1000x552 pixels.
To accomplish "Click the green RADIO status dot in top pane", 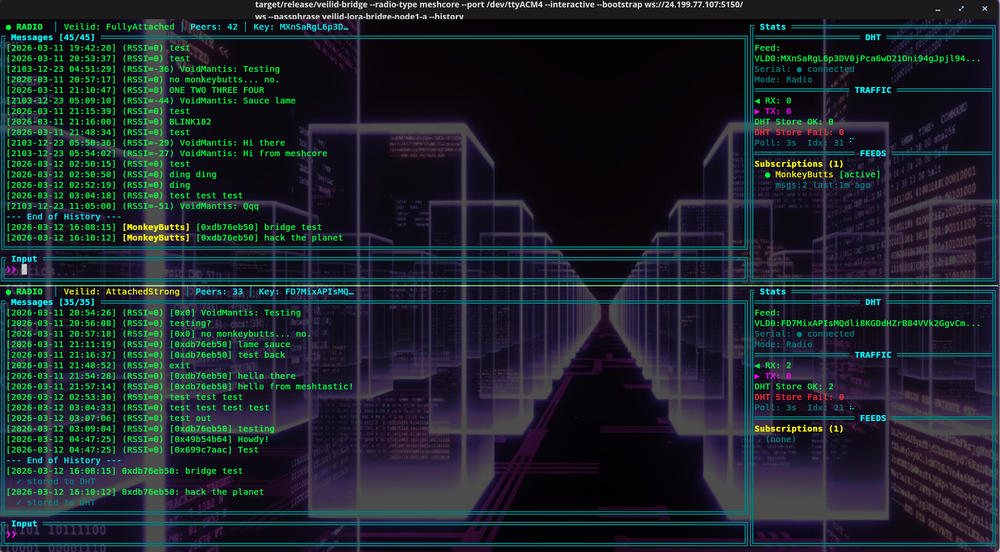I will 10,27.
